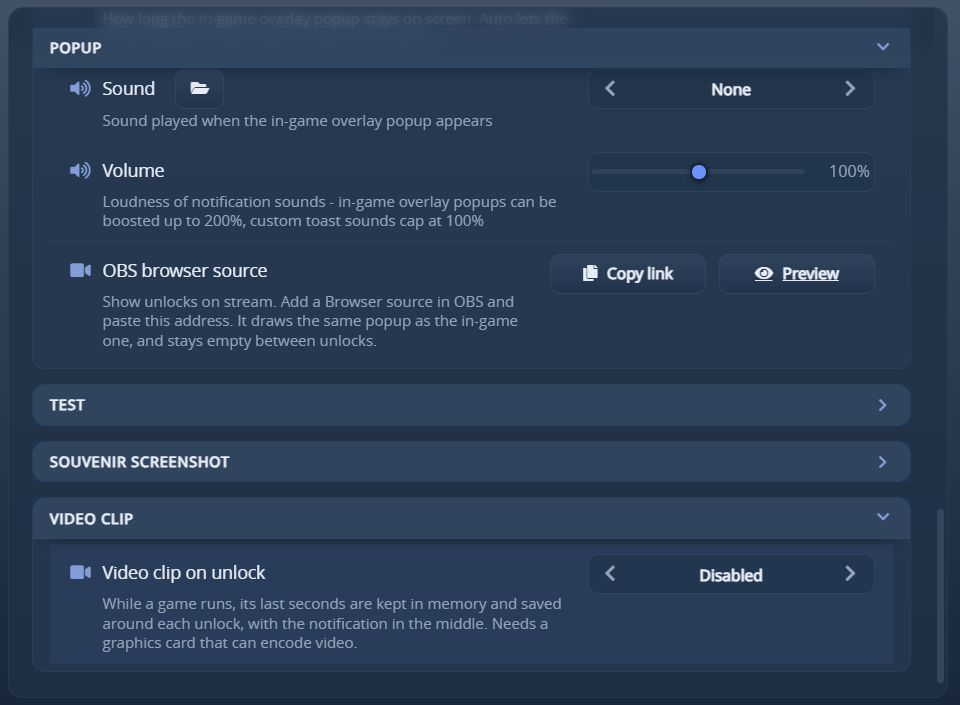
Task: Click the 'OBS browser source' label
Action: 185,270
